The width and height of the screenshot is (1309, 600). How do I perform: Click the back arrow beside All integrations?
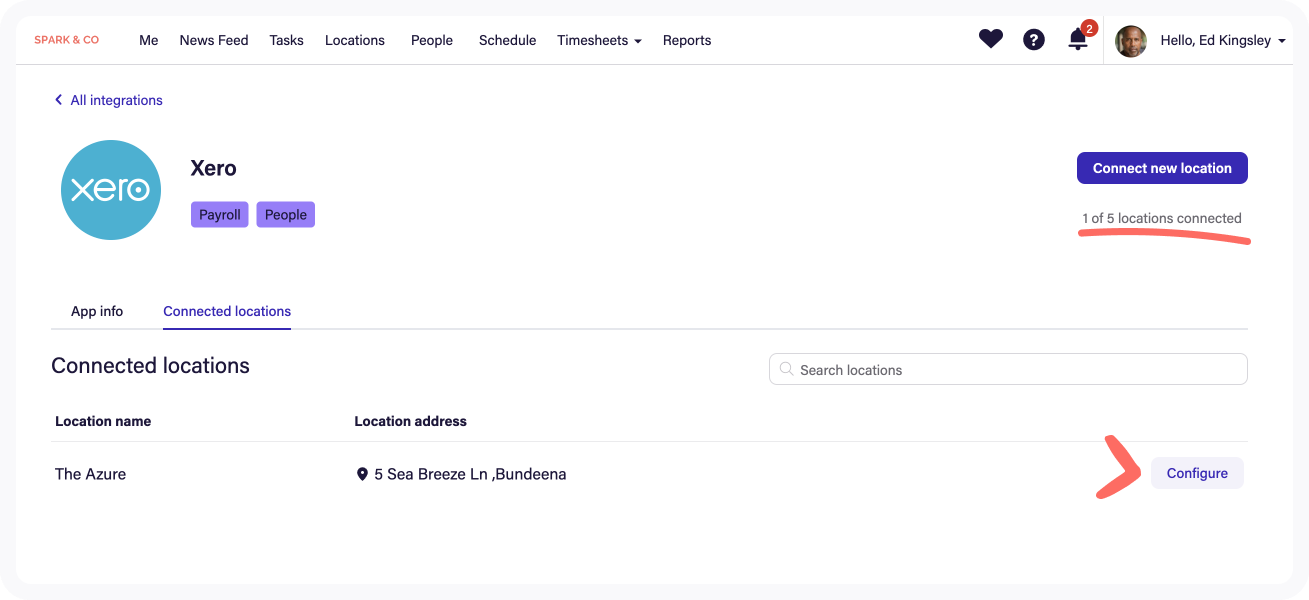[59, 100]
